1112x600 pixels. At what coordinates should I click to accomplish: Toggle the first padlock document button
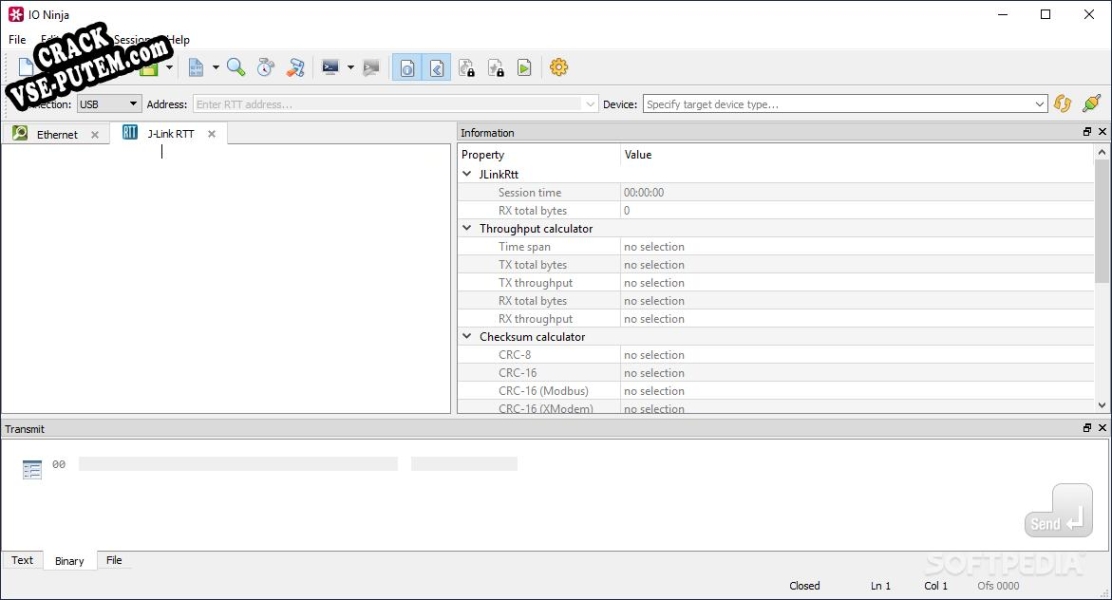pyautogui.click(x=466, y=67)
